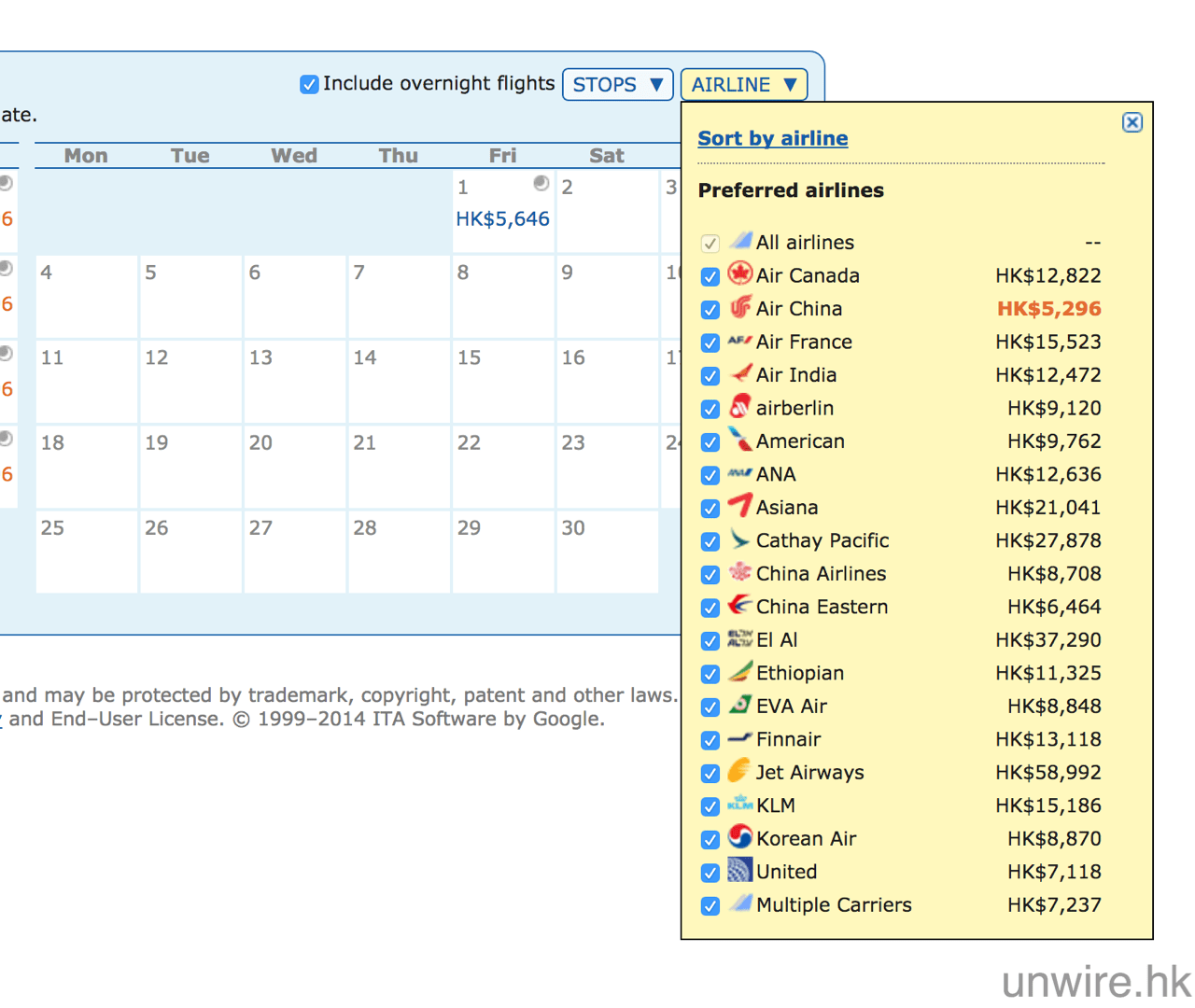Uncheck the Air France checkbox
The image size is (1195, 1008).
click(710, 343)
